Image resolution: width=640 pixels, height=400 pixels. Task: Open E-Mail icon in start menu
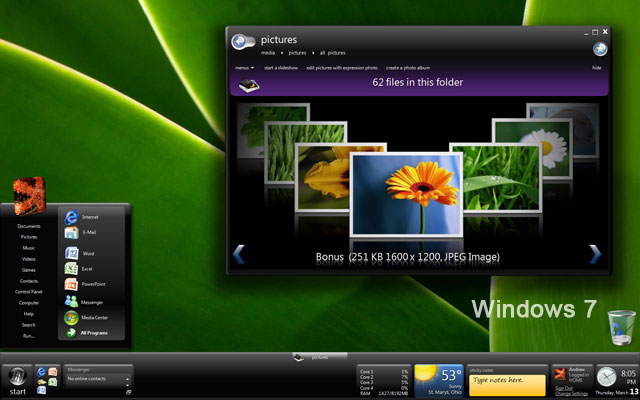[71, 233]
